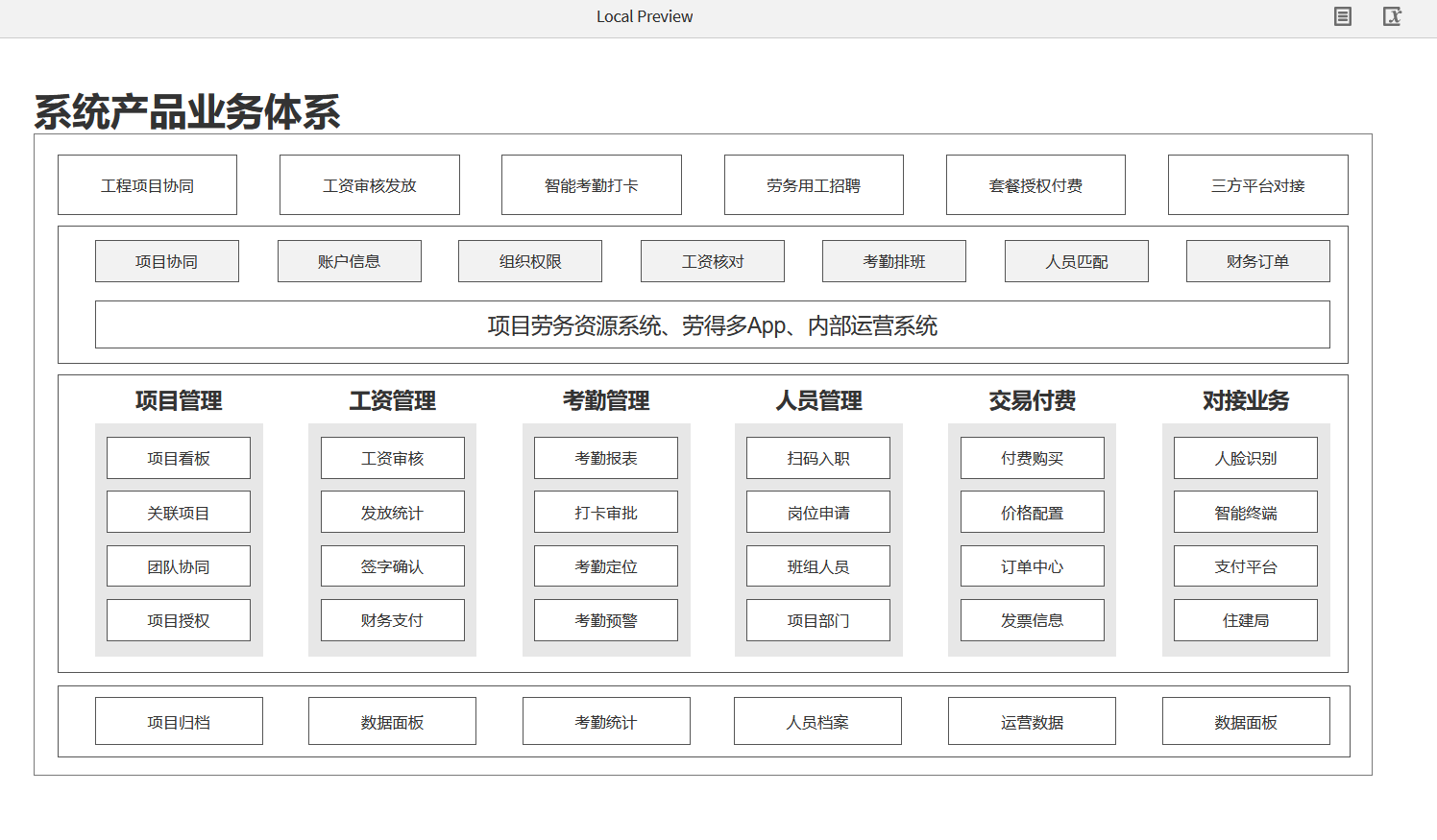The height and width of the screenshot is (840, 1437).
Task: Open the 智能考勤打卡 box
Action: click(x=592, y=185)
